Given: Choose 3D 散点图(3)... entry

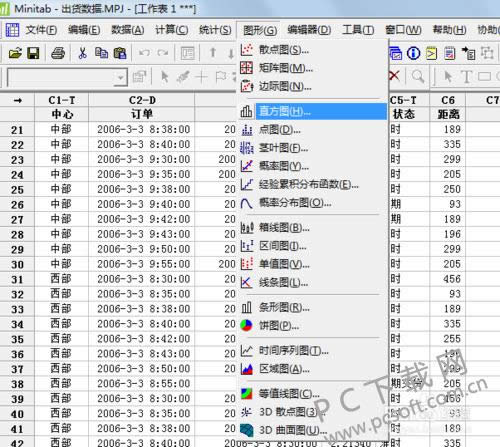Looking at the screenshot, I should pyautogui.click(x=313, y=412).
